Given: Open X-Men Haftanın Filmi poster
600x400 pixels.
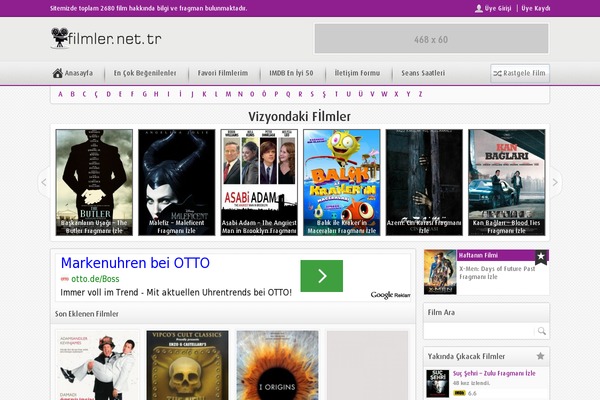Looking at the screenshot, I should tap(440, 272).
